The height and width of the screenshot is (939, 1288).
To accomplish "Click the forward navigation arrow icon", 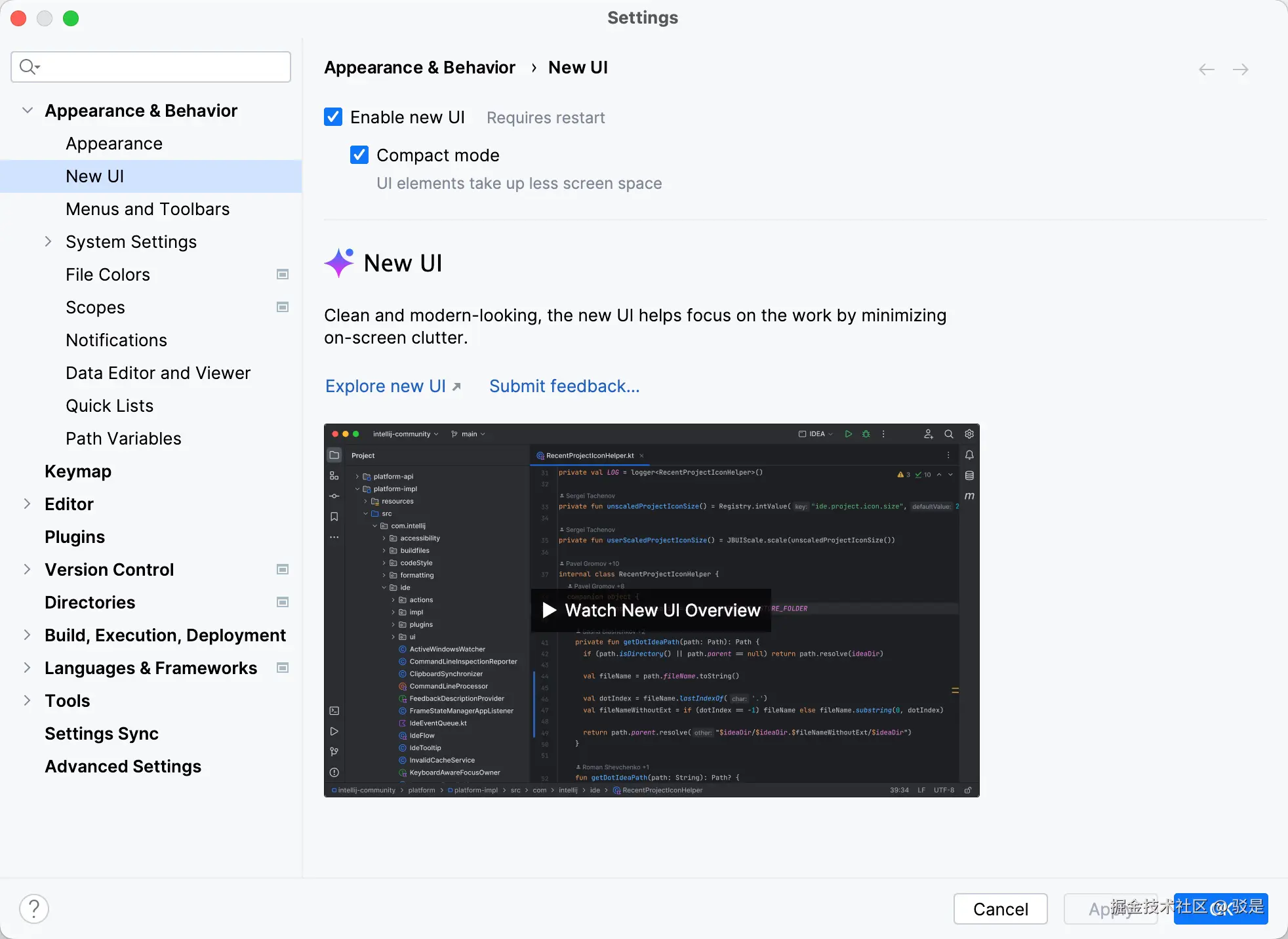I will point(1240,70).
